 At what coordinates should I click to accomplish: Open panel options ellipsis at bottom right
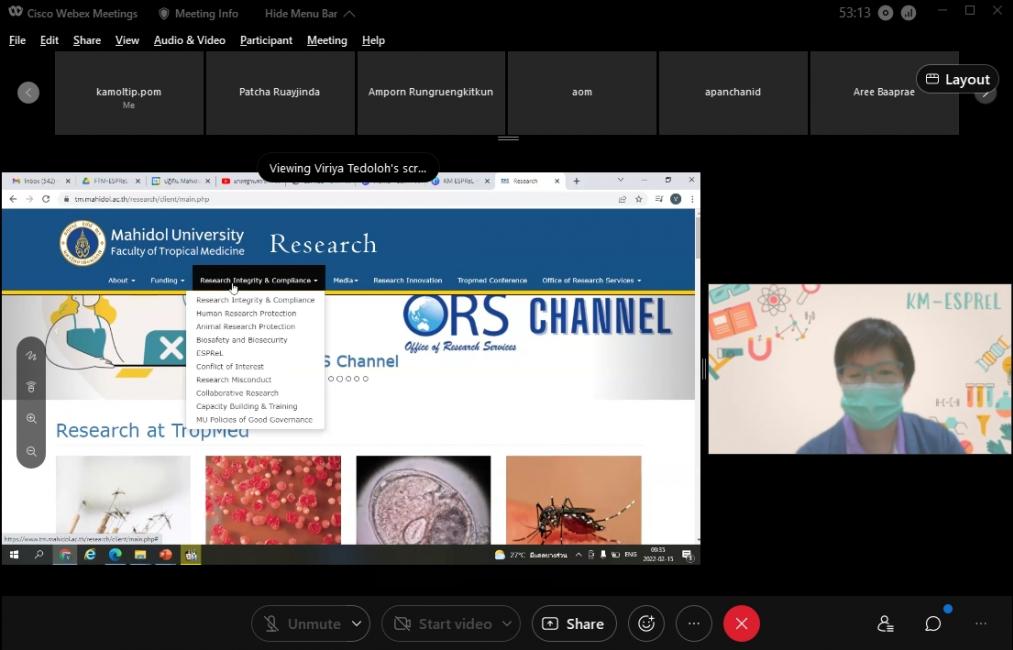click(981, 624)
